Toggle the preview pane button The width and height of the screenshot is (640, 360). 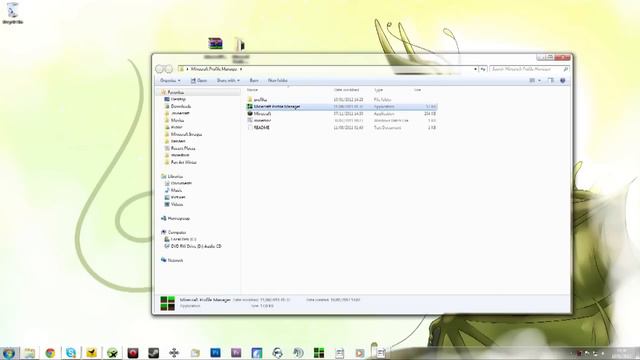tap(551, 81)
